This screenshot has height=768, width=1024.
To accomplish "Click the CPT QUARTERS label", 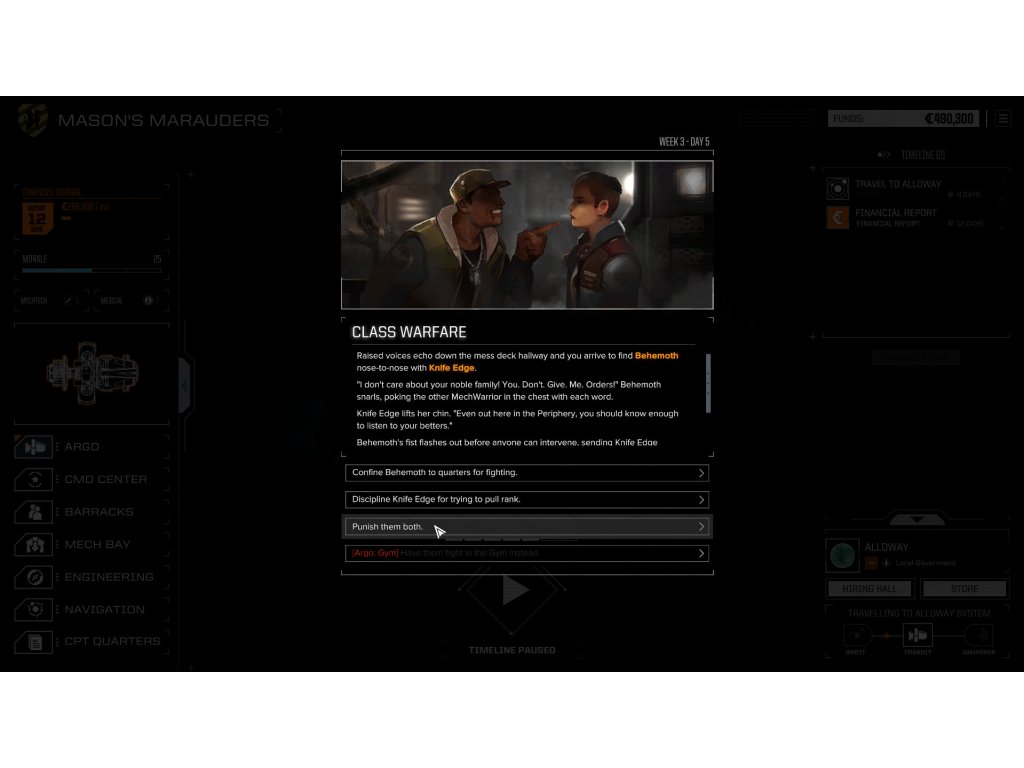I will point(112,641).
